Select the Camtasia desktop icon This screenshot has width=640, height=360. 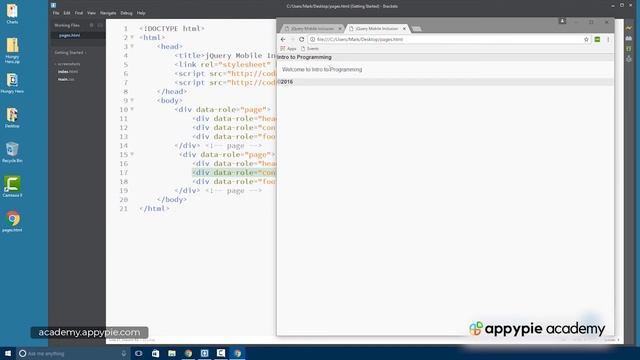[12, 187]
